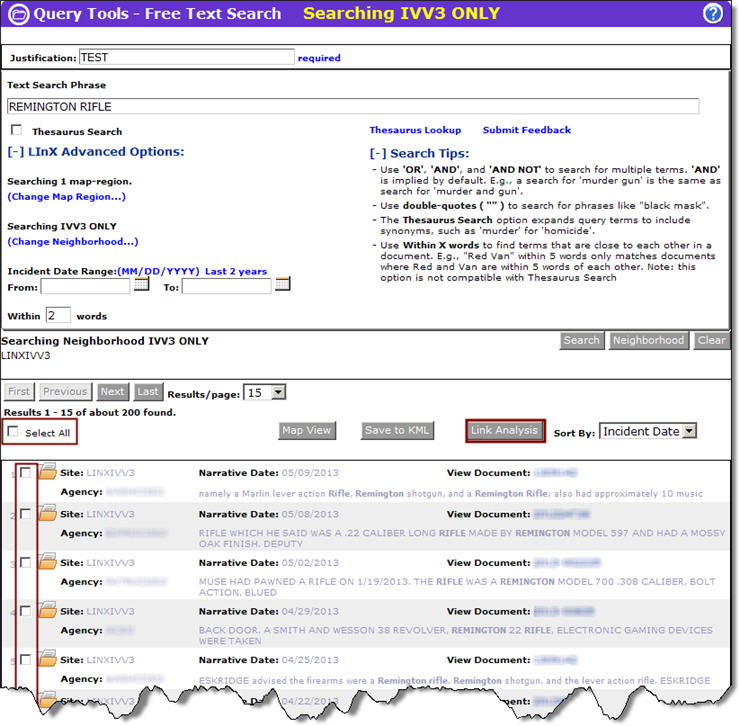
Task: Collapse LInX Advanced Options section
Action: 96,152
